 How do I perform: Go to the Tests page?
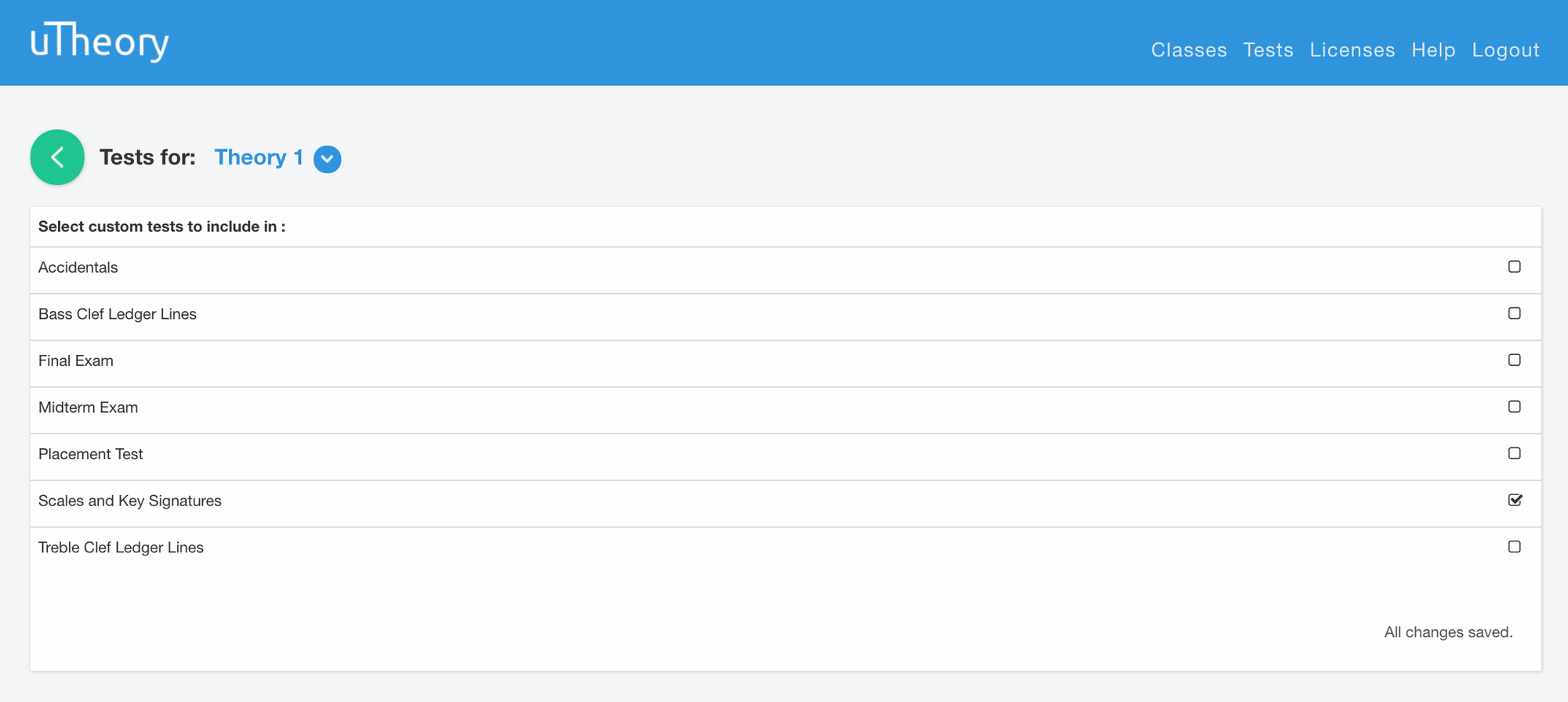point(1268,50)
